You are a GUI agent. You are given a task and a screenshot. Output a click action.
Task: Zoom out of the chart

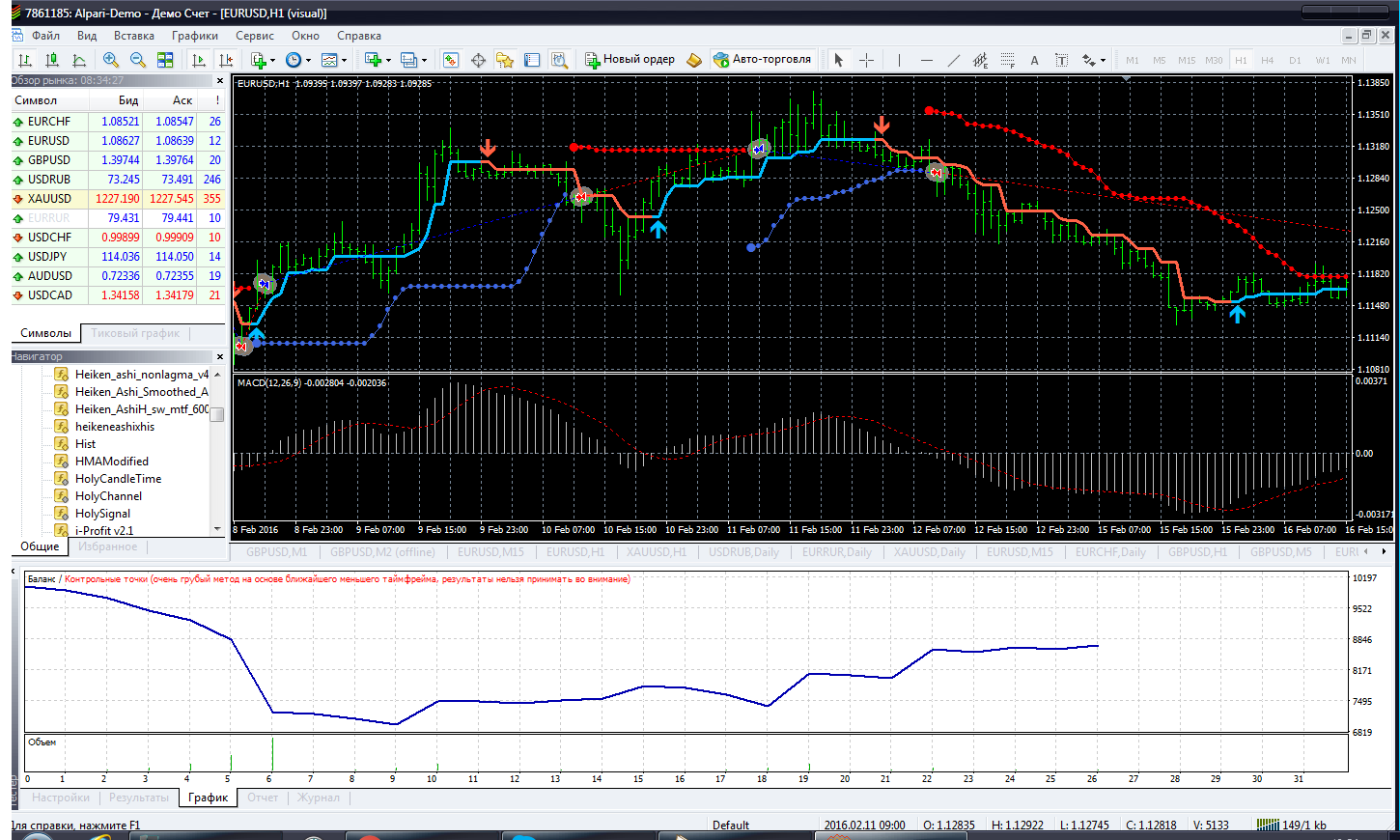click(x=138, y=60)
